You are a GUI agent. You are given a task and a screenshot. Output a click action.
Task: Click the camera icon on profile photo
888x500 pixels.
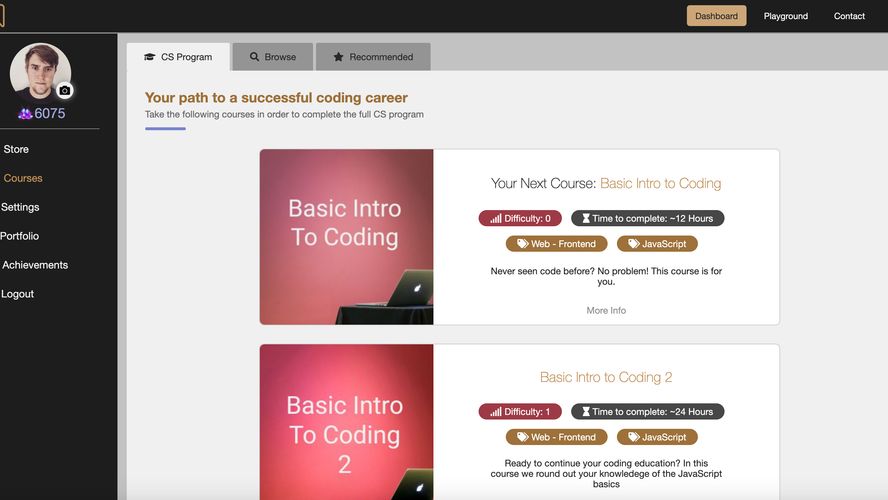click(x=65, y=90)
